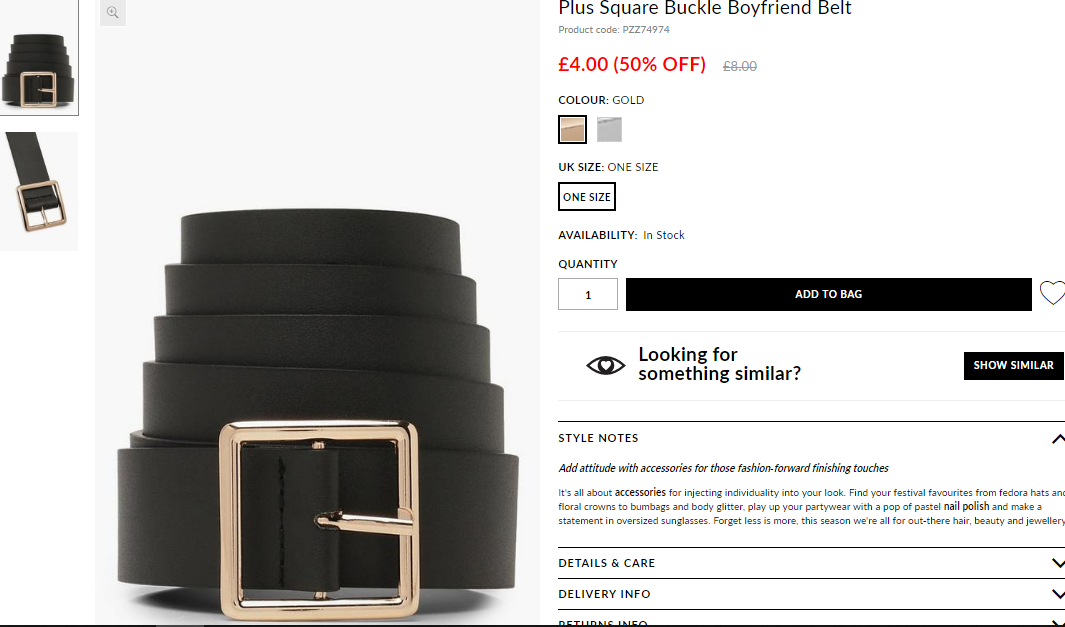The image size is (1065, 627).
Task: Click the SHOW SIMILAR button
Action: (x=1013, y=365)
